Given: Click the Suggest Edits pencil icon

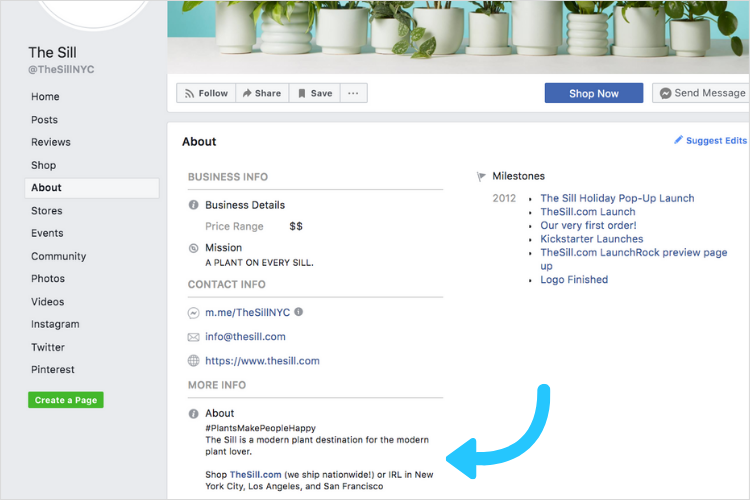Looking at the screenshot, I should point(678,140).
